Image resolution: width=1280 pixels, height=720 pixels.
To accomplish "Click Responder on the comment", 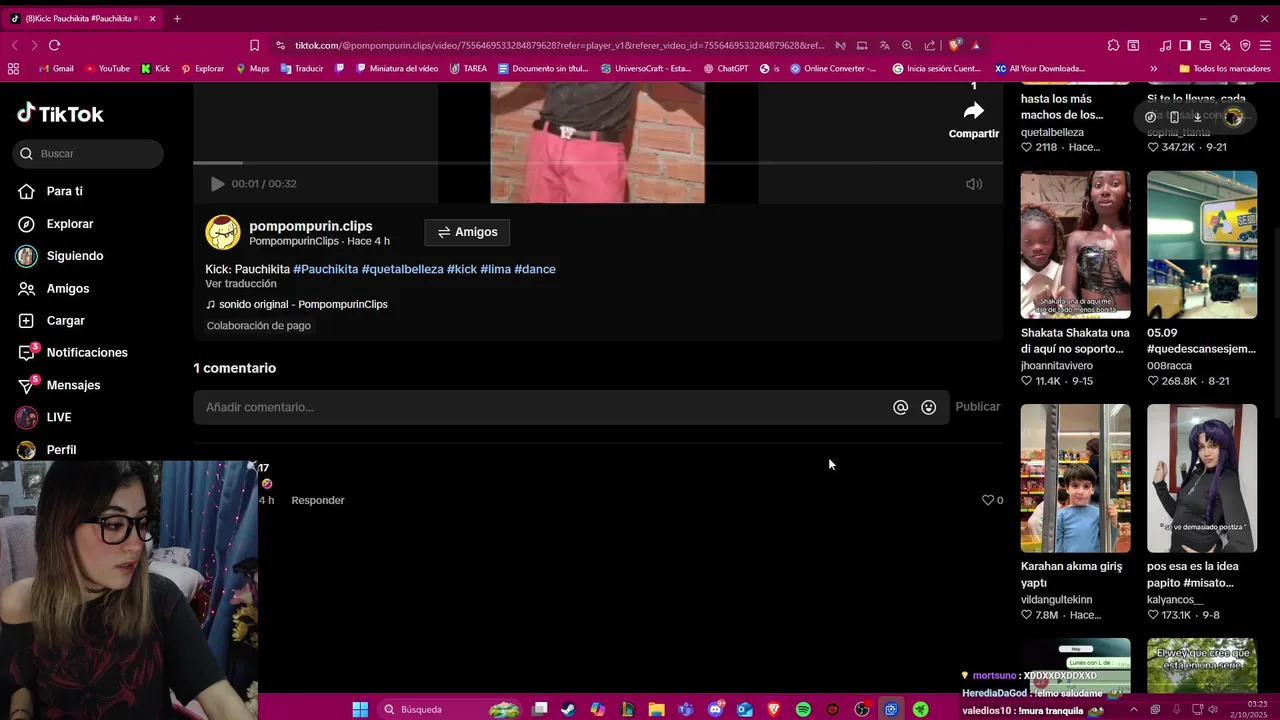I will (318, 500).
